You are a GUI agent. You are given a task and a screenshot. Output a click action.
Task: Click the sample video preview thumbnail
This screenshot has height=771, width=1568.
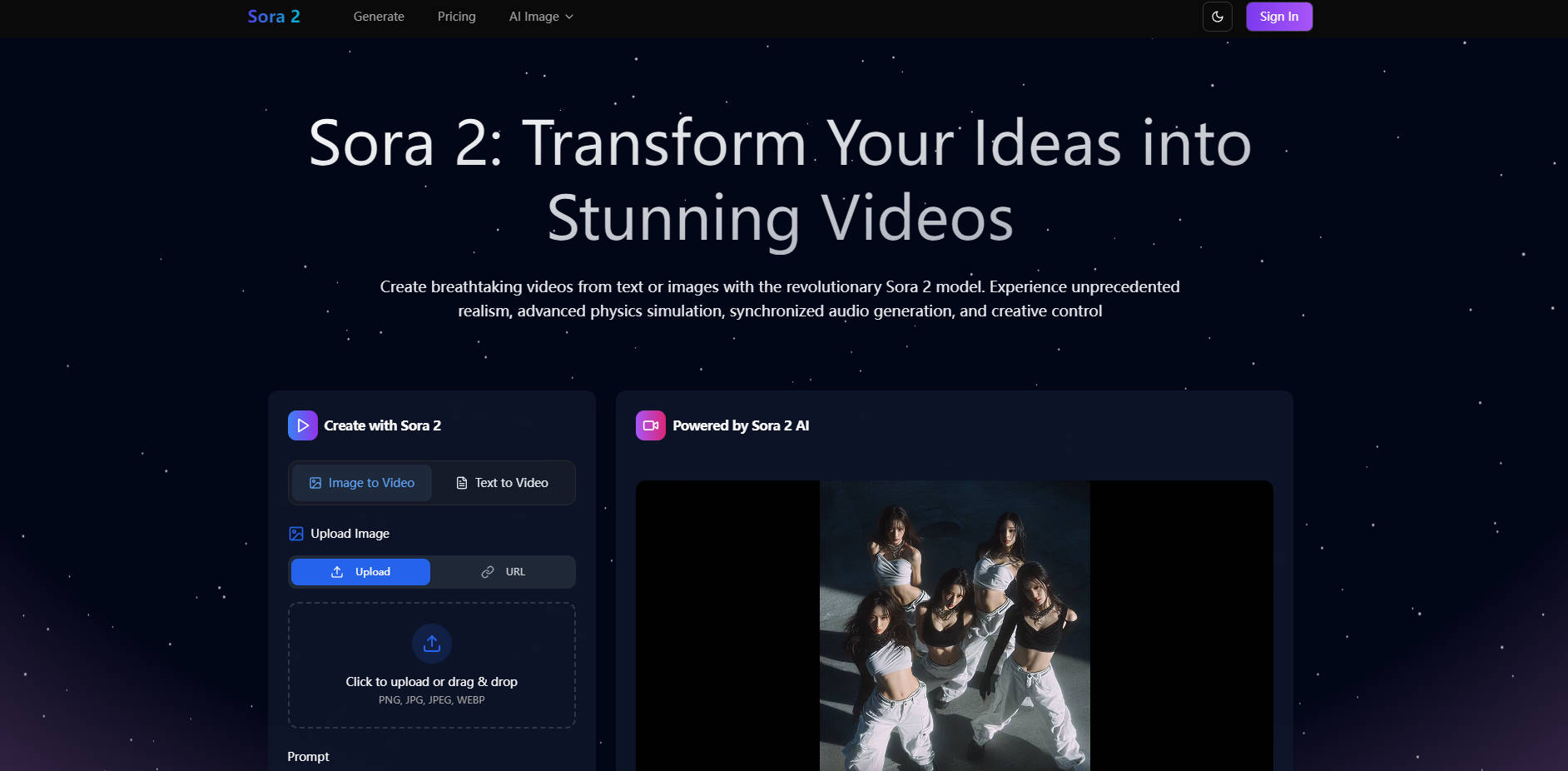(954, 624)
